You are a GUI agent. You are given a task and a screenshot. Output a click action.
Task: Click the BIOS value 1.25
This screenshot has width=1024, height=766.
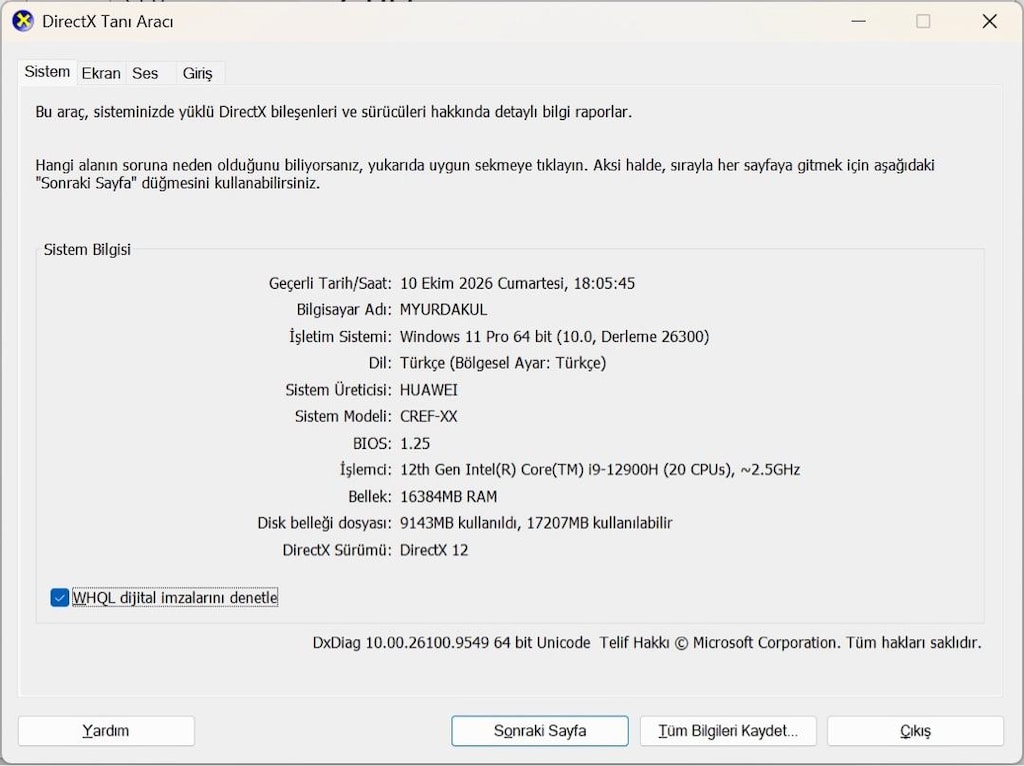coord(415,443)
